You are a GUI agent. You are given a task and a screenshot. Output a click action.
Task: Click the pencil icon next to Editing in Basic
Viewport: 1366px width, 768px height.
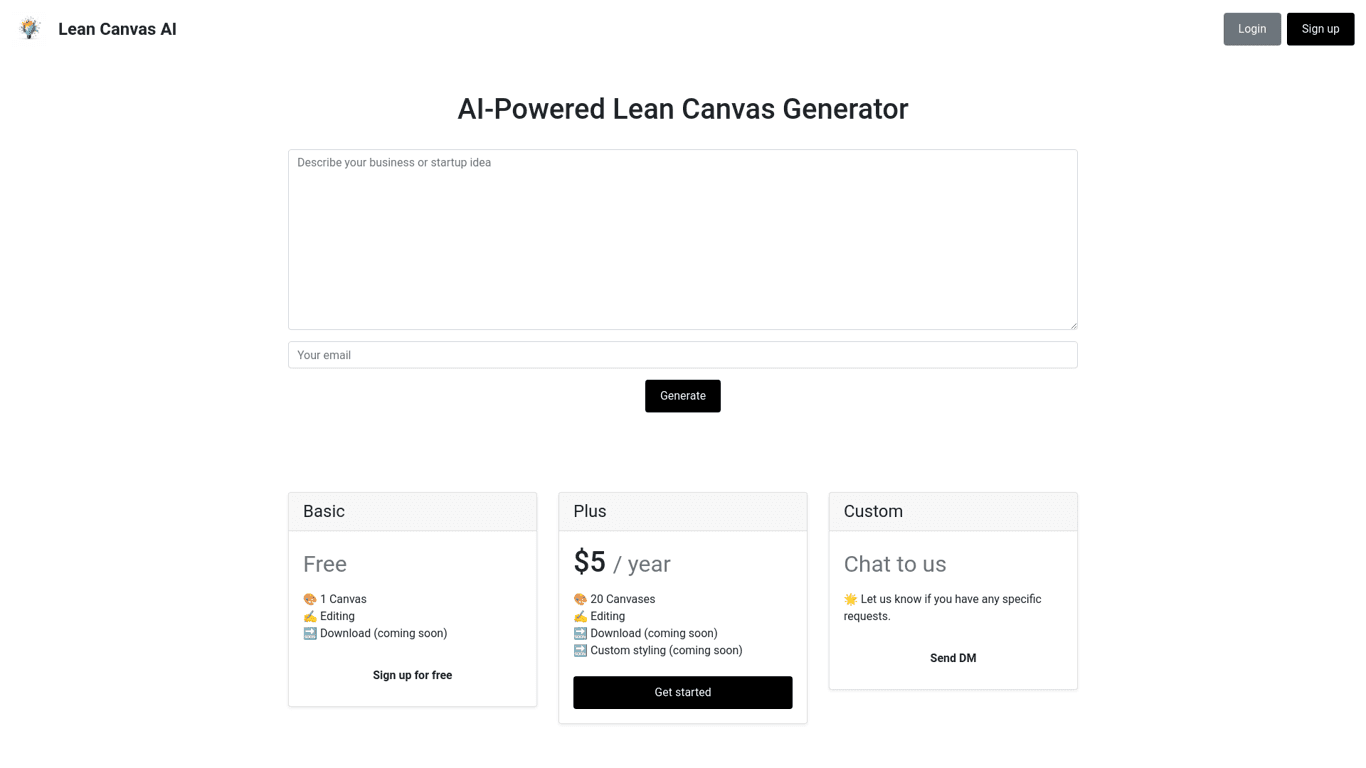click(309, 615)
